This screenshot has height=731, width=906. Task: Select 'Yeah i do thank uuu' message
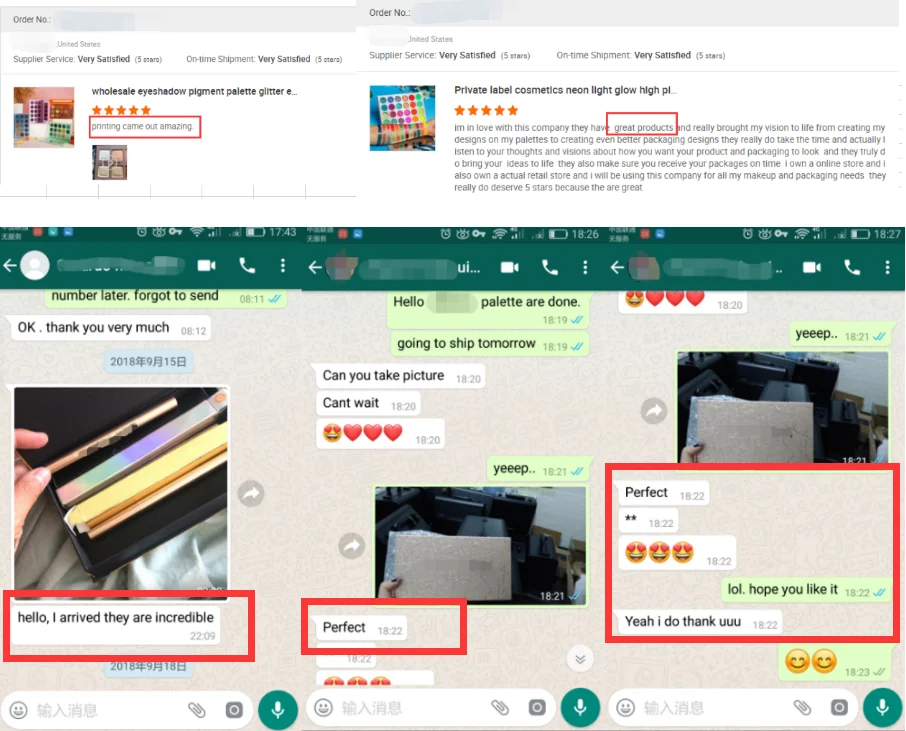point(701,622)
